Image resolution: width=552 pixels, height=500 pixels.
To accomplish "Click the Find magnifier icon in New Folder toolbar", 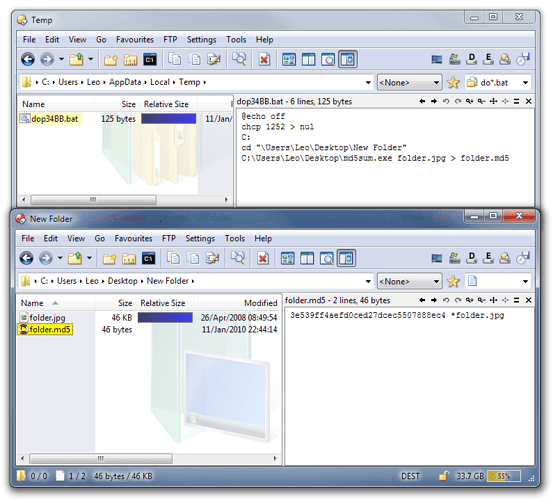I will (x=238, y=258).
